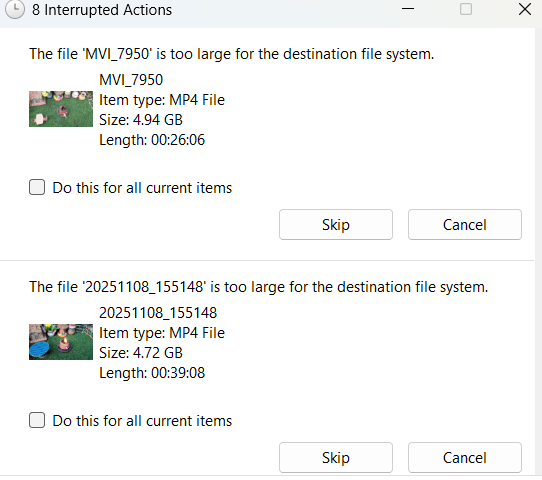This screenshot has width=542, height=480.
Task: Click the MVI_7950 video thumbnail
Action: [x=61, y=109]
